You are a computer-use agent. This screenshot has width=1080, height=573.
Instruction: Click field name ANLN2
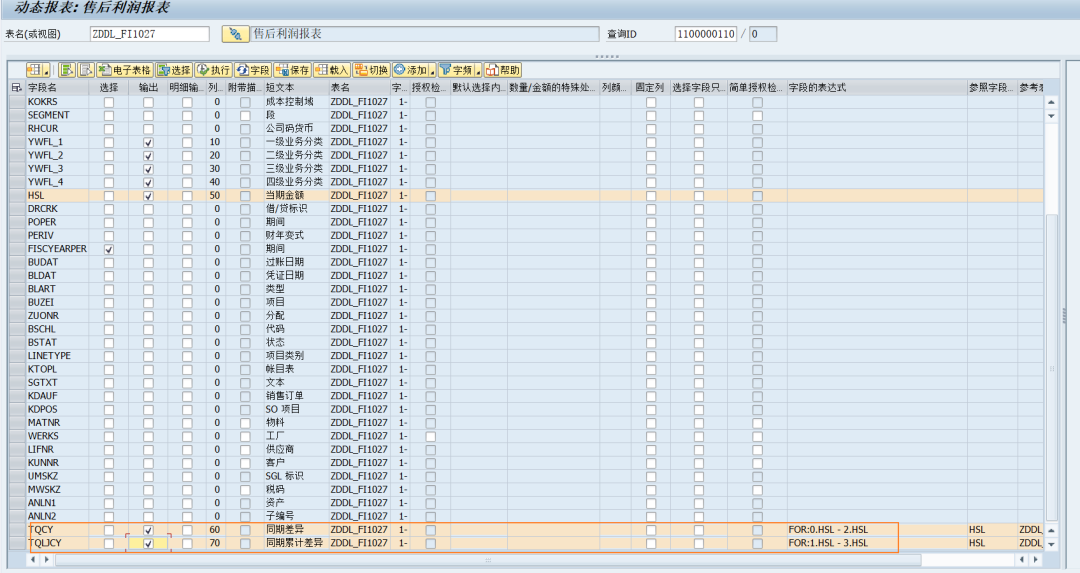(x=42, y=517)
